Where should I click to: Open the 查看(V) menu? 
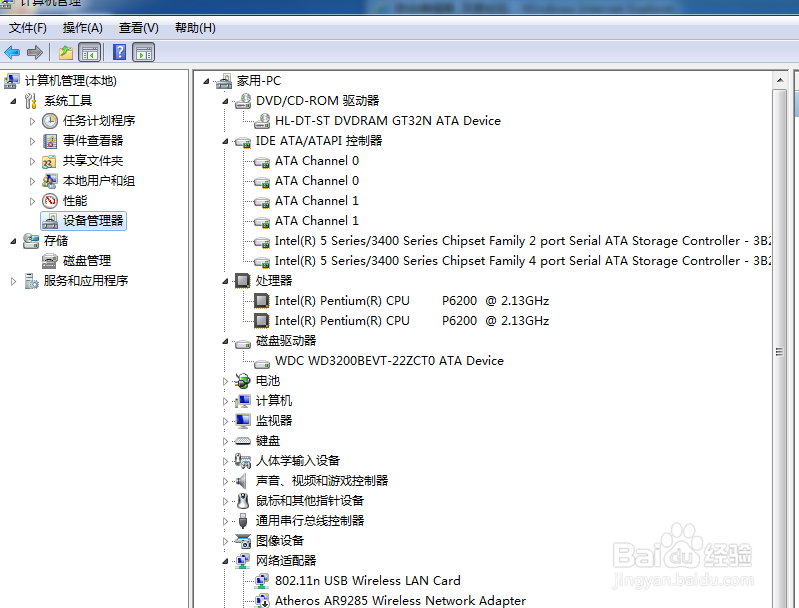tap(139, 28)
